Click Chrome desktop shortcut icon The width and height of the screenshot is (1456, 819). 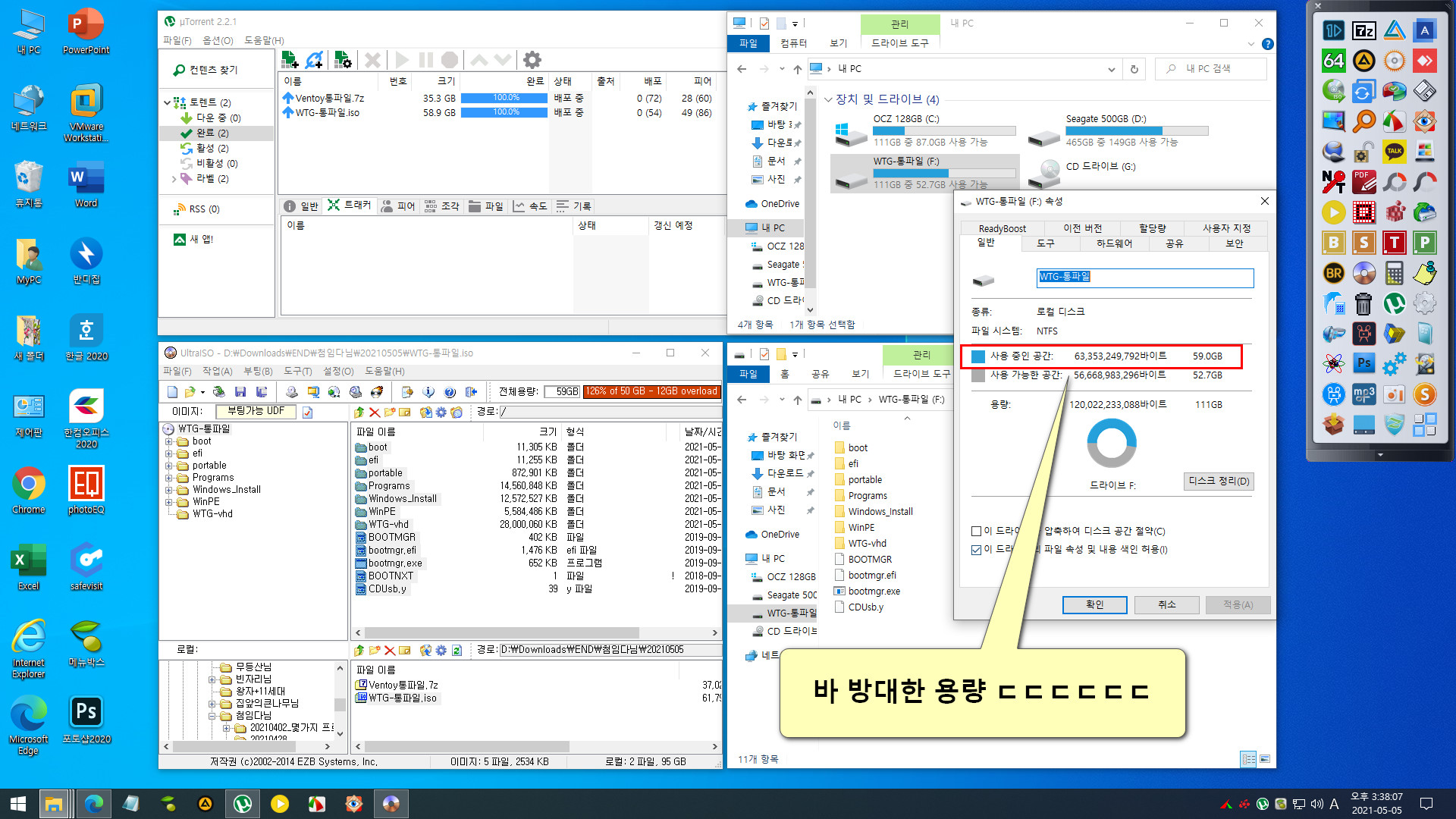point(29,491)
